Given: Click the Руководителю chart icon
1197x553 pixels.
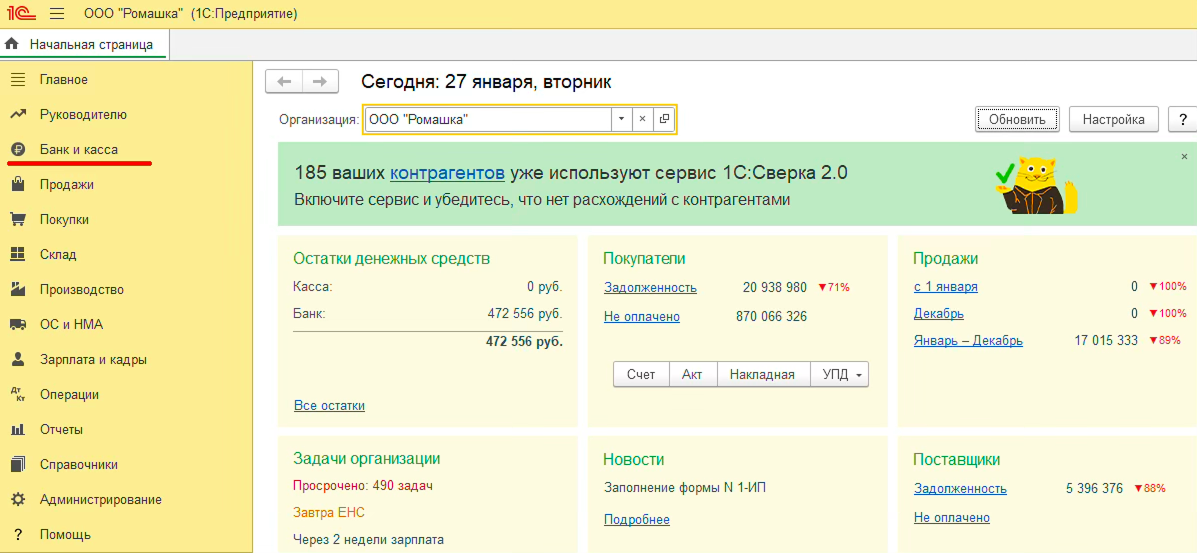Looking at the screenshot, I should (18, 115).
